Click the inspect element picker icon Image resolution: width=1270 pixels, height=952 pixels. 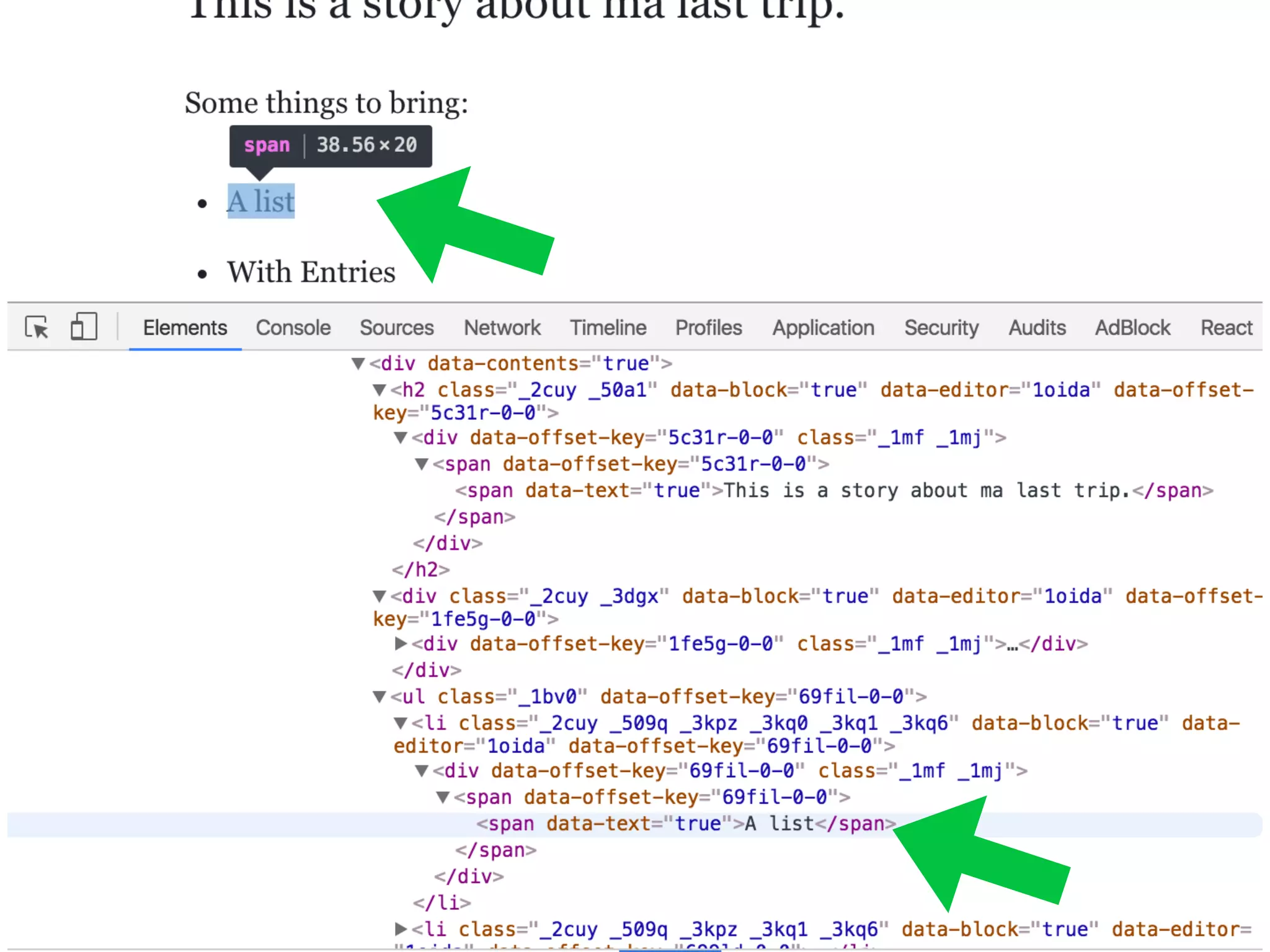pyautogui.click(x=37, y=327)
